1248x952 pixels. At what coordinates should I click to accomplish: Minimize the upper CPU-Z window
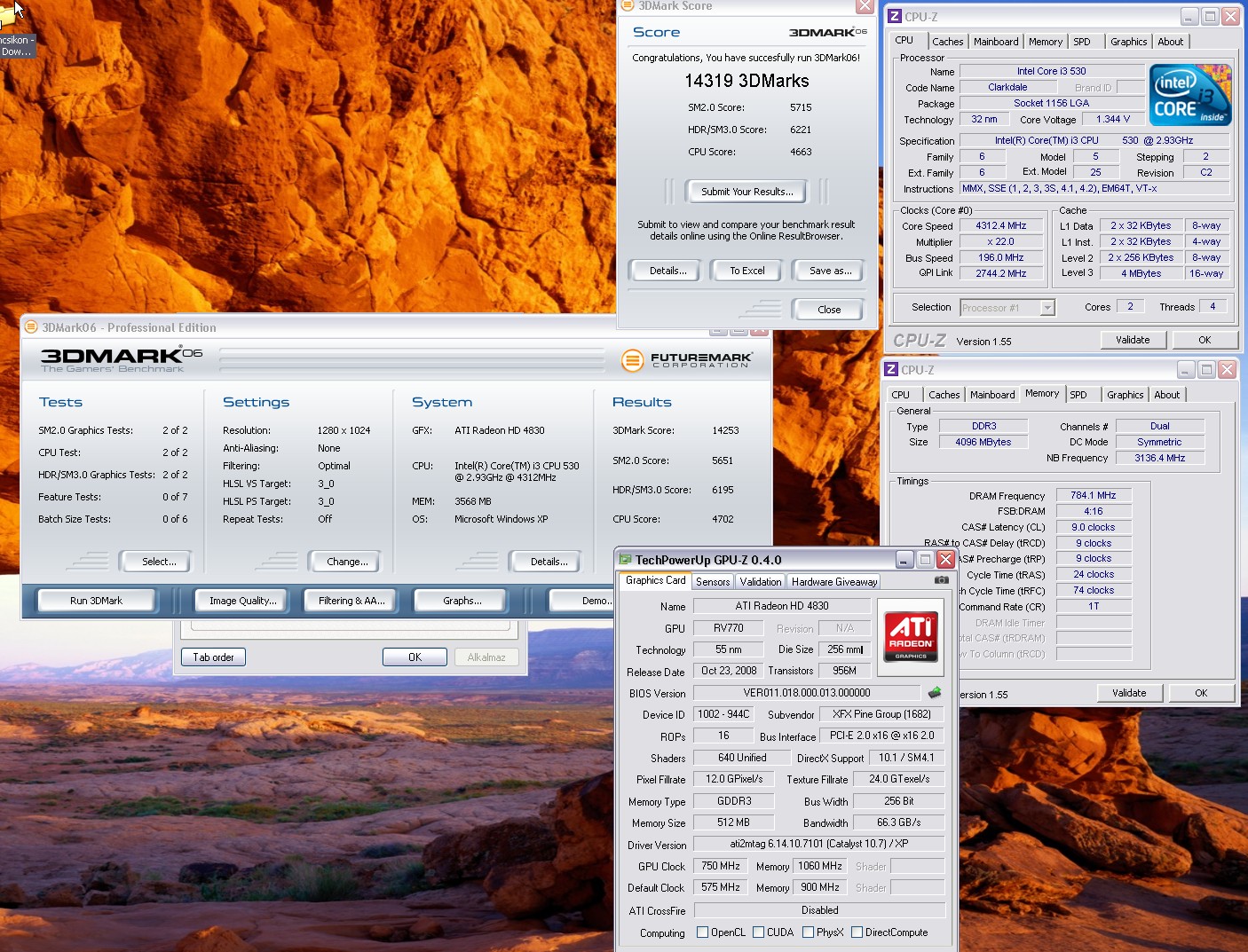pyautogui.click(x=1189, y=16)
